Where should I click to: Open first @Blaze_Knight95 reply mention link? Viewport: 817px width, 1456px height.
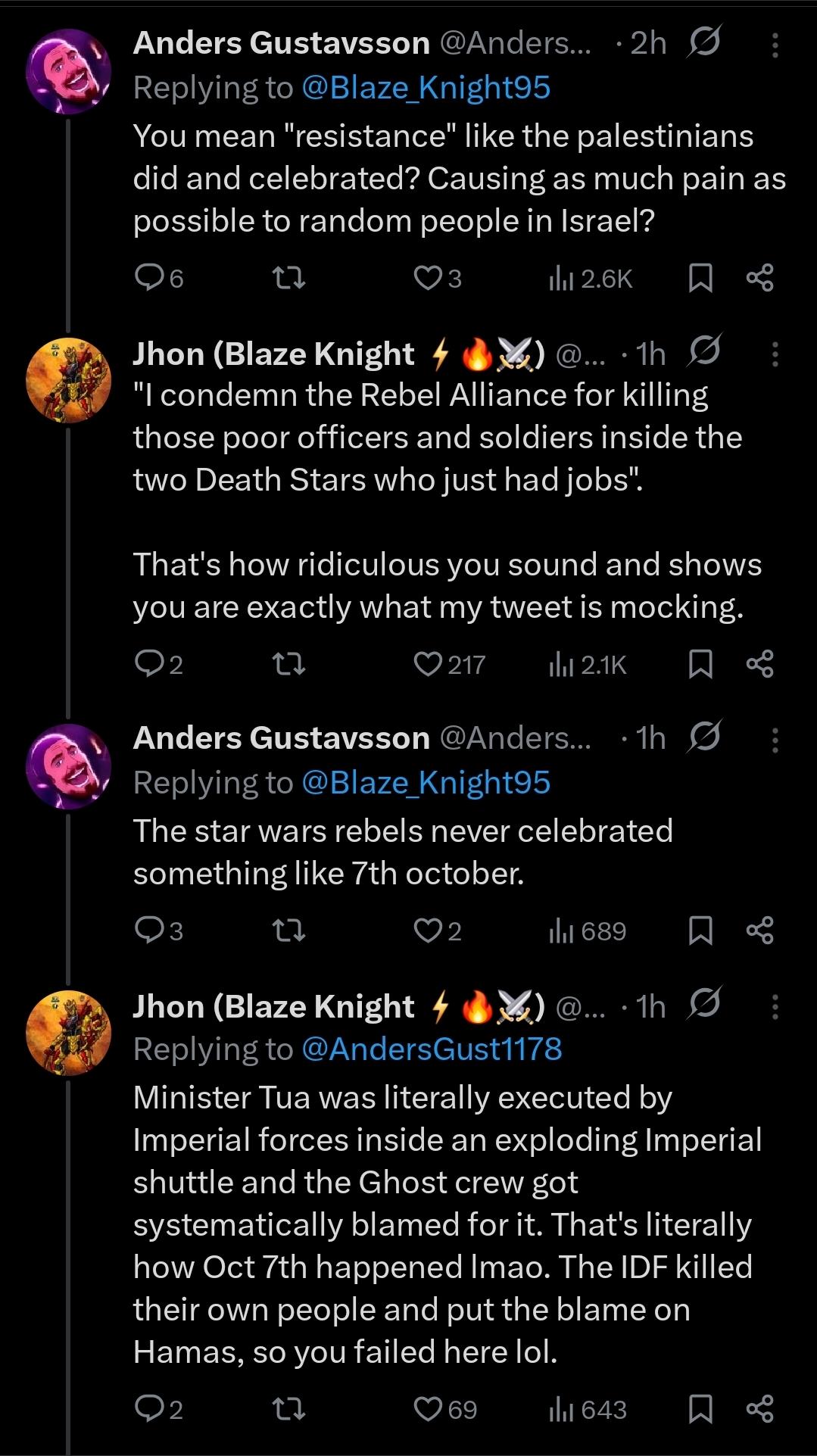pyautogui.click(x=426, y=88)
